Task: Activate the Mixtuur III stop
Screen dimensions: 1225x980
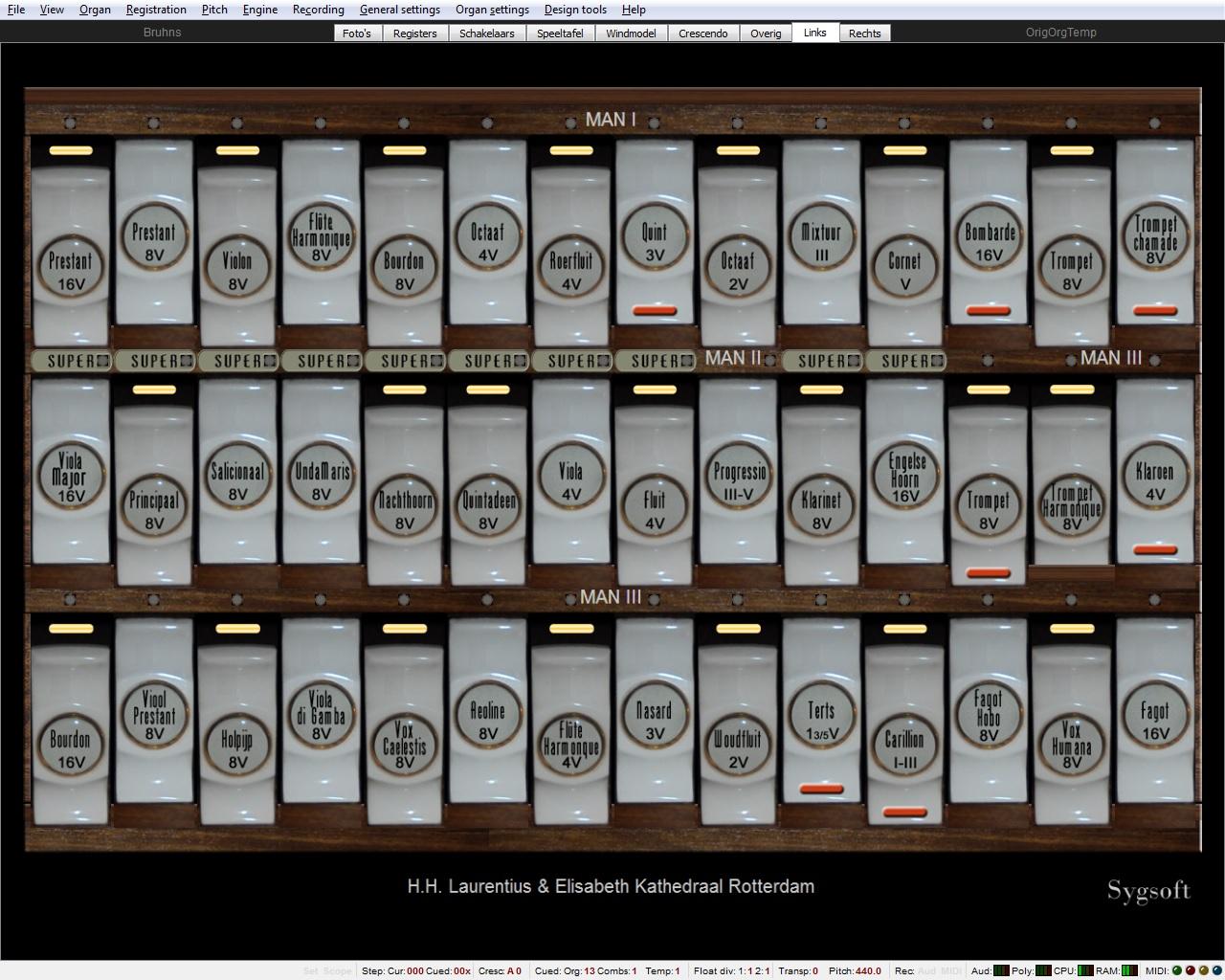Action: (x=821, y=239)
